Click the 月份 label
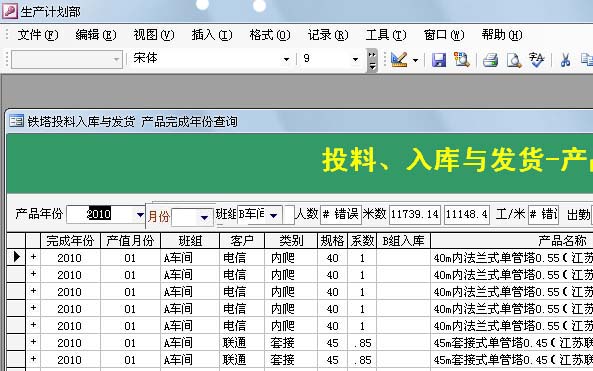Image resolution: width=593 pixels, height=371 pixels. pos(159,217)
